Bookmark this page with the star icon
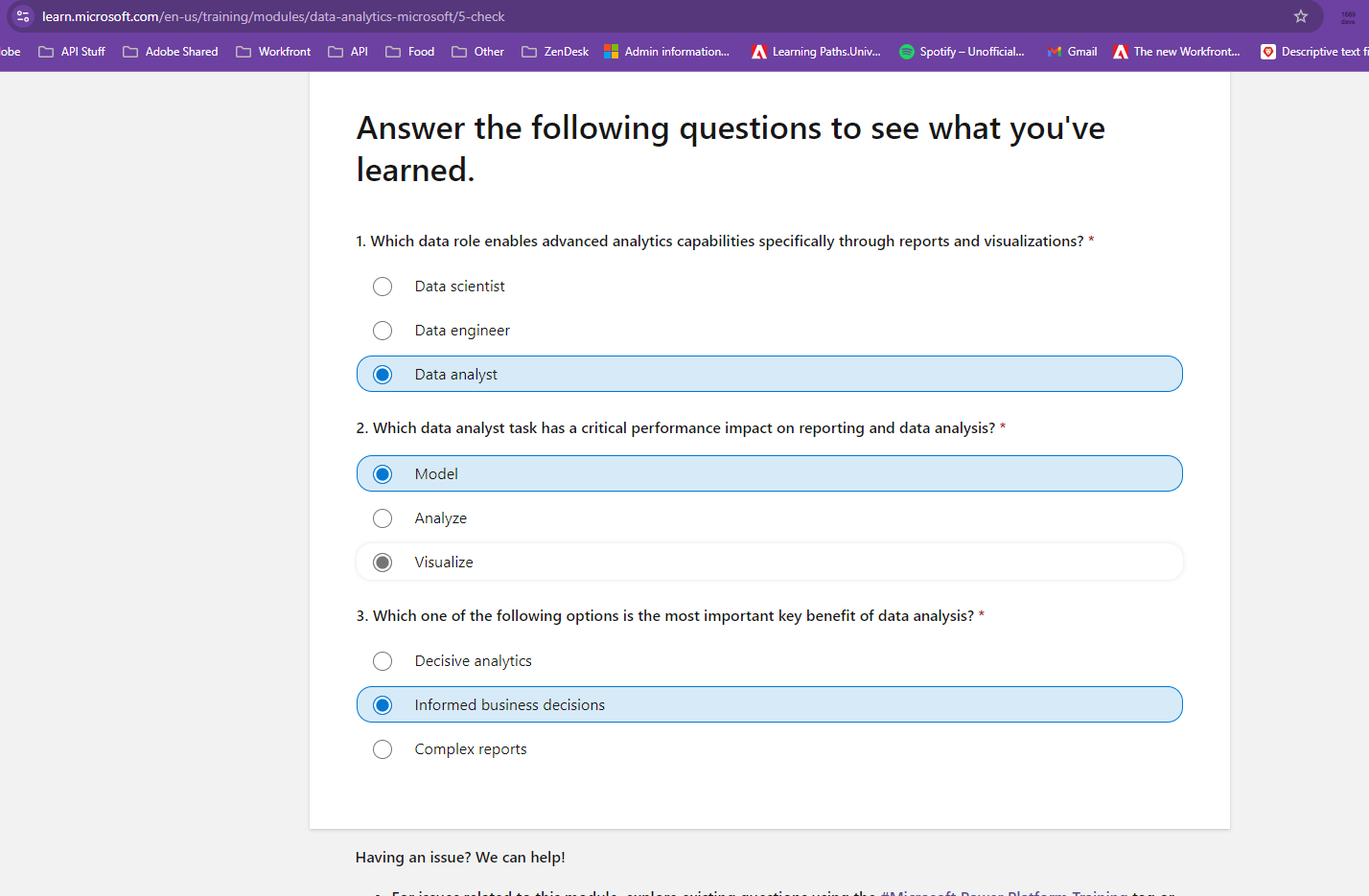Screen dimensions: 1369x896 pyautogui.click(x=1301, y=16)
